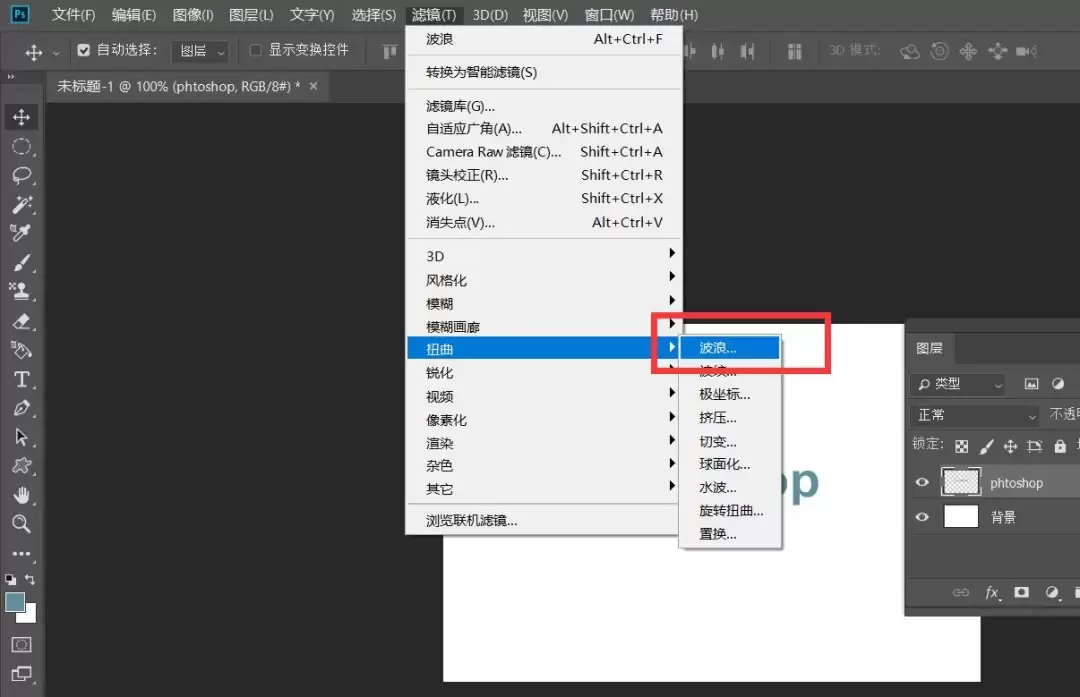Select the Lasso tool
The height and width of the screenshot is (697, 1080).
[21, 176]
